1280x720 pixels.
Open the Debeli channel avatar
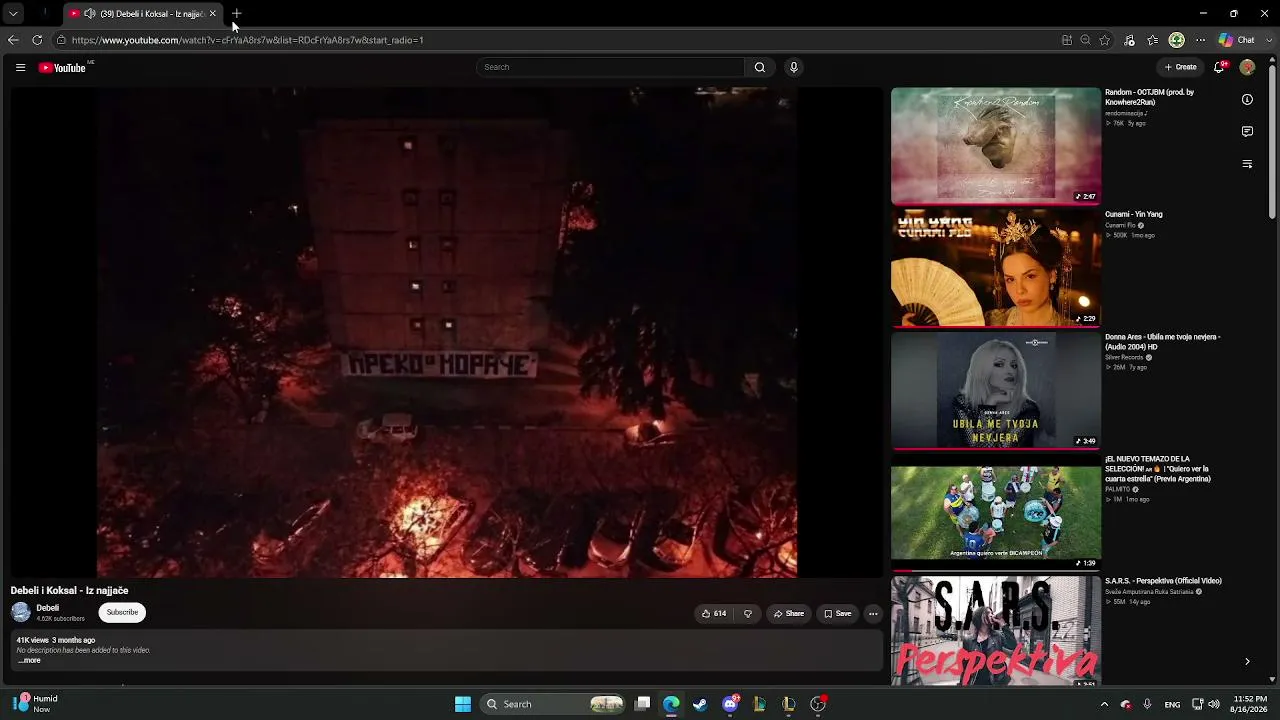pos(21,613)
